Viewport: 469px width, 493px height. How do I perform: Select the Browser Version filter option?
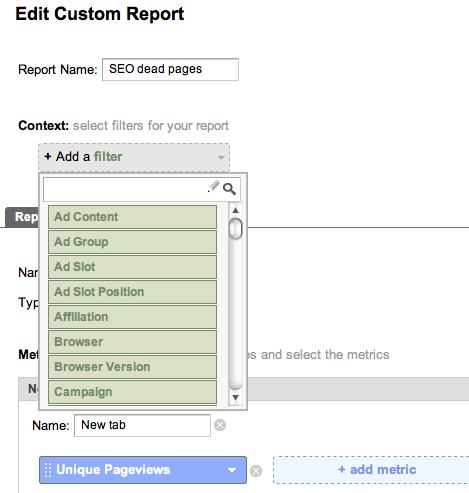pos(132,367)
